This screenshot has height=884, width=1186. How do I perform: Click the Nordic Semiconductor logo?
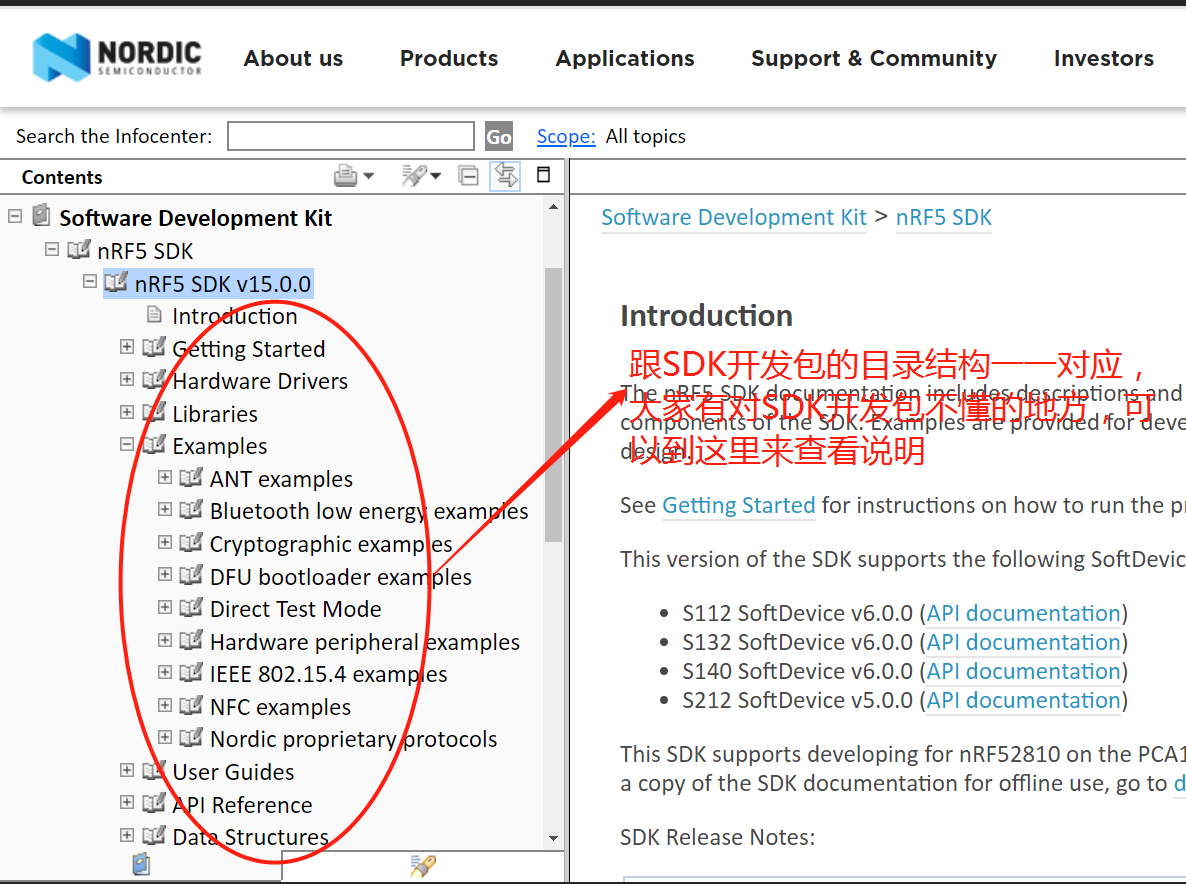(x=117, y=57)
